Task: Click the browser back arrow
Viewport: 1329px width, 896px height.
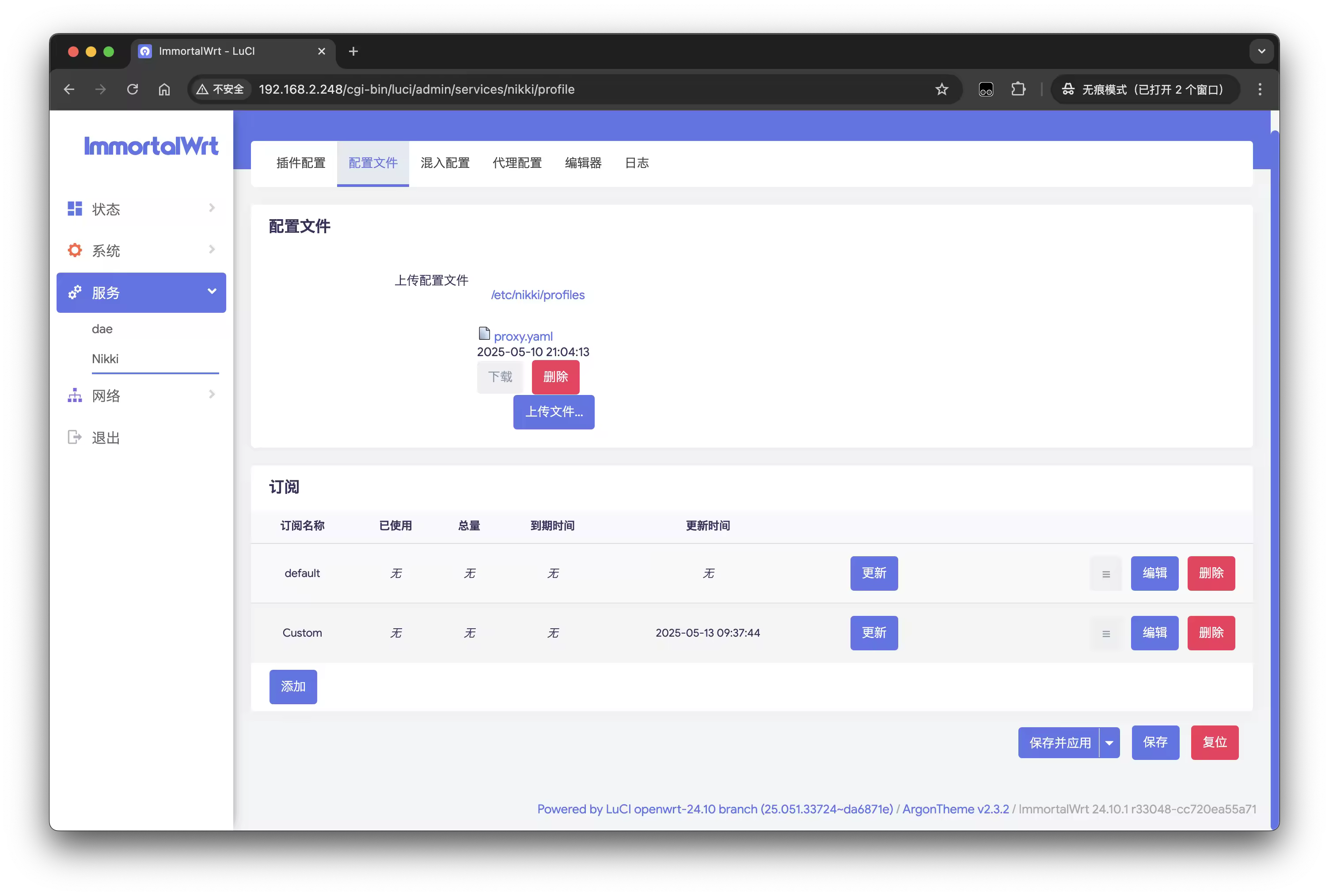Action: [x=69, y=89]
